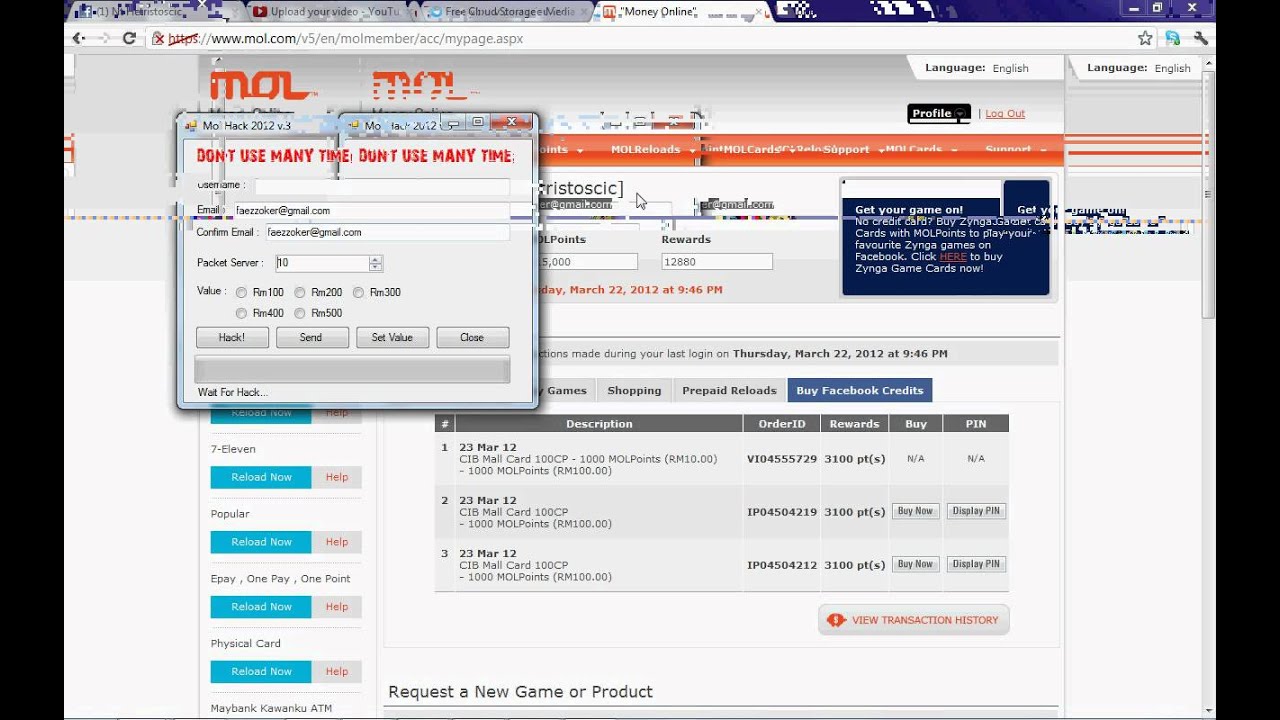Select the Rm300 value option

click(x=358, y=293)
